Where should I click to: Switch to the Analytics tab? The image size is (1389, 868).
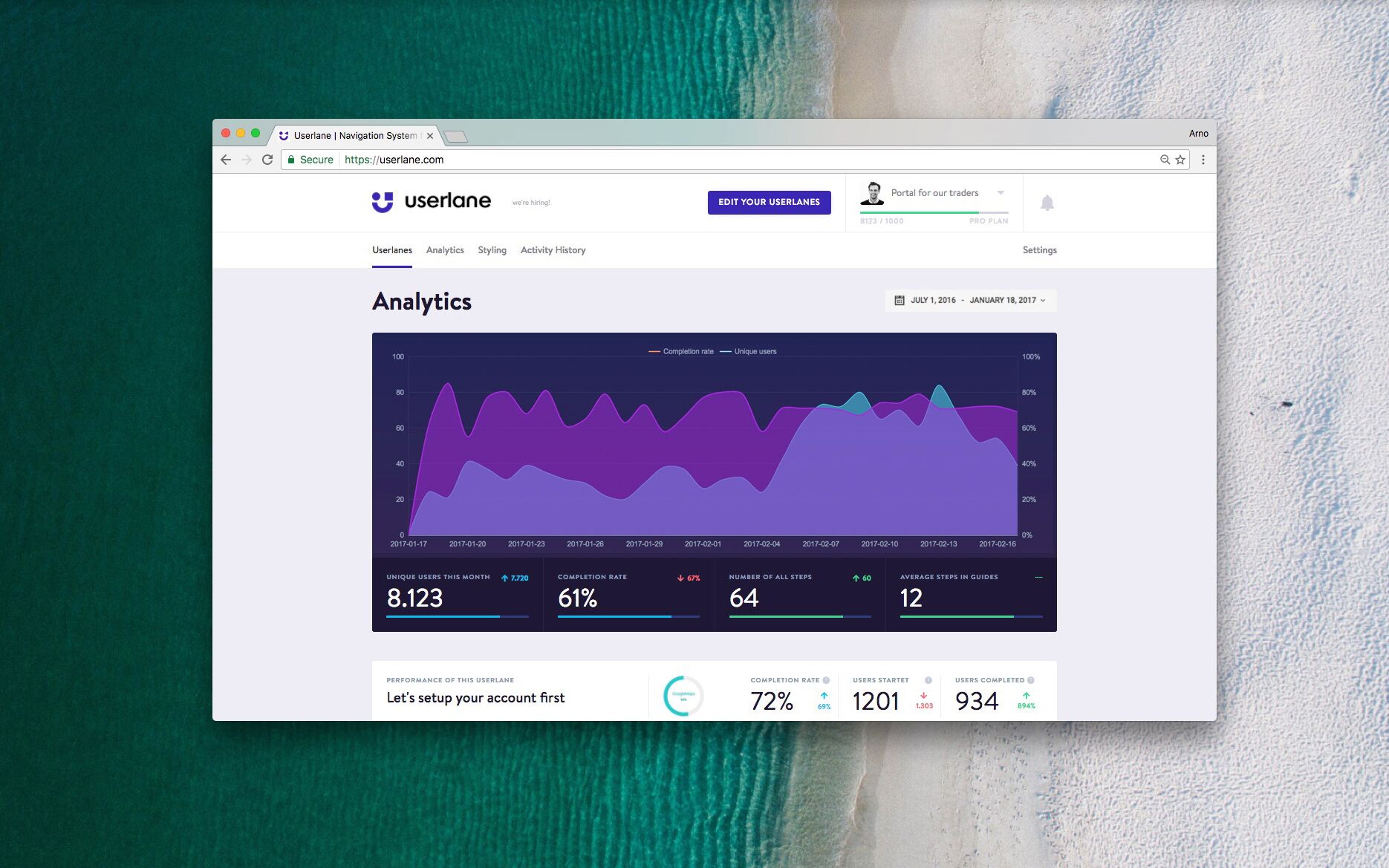point(445,250)
